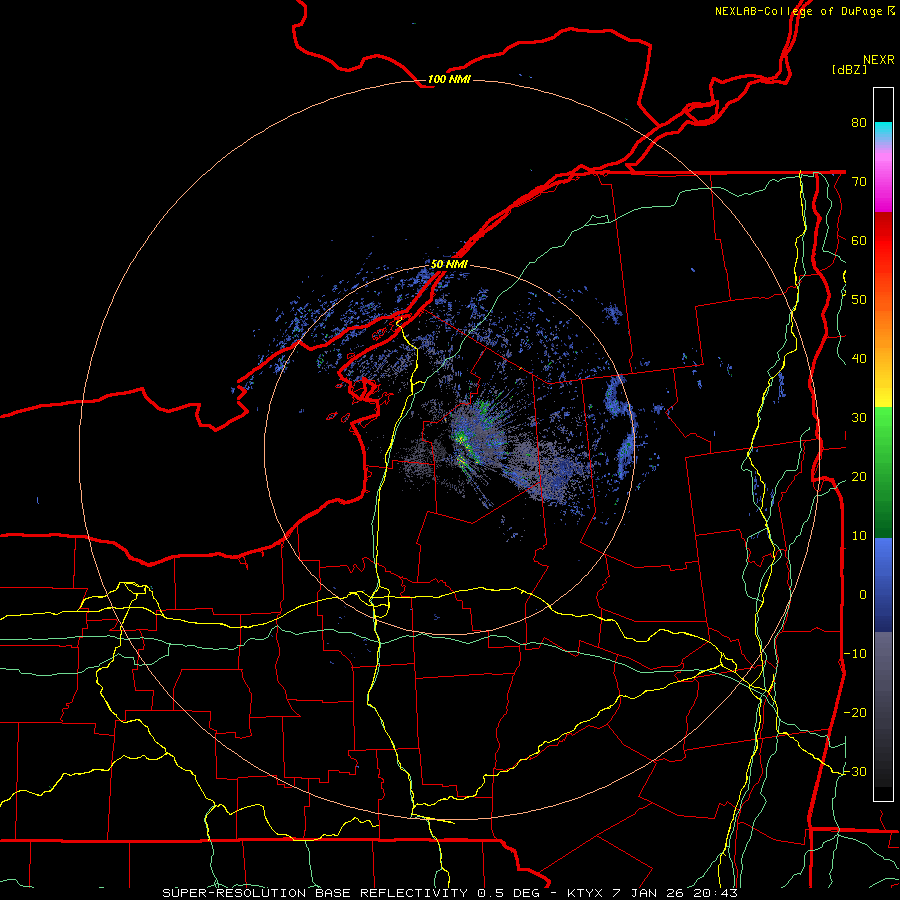Click the 40 value on the dBZ scale
The width and height of the screenshot is (900, 900).
pos(859,359)
